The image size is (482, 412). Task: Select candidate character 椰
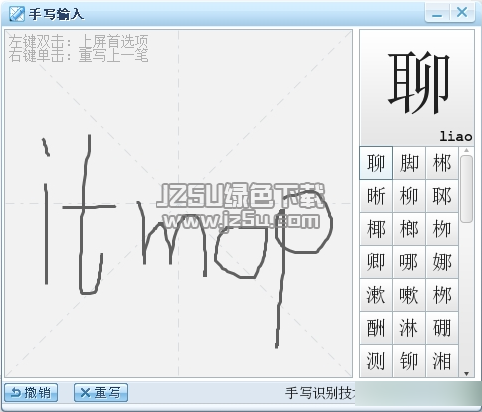(x=376, y=229)
